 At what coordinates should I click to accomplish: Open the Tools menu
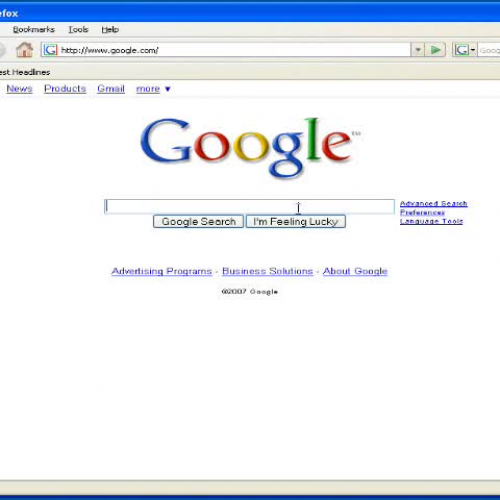click(78, 30)
